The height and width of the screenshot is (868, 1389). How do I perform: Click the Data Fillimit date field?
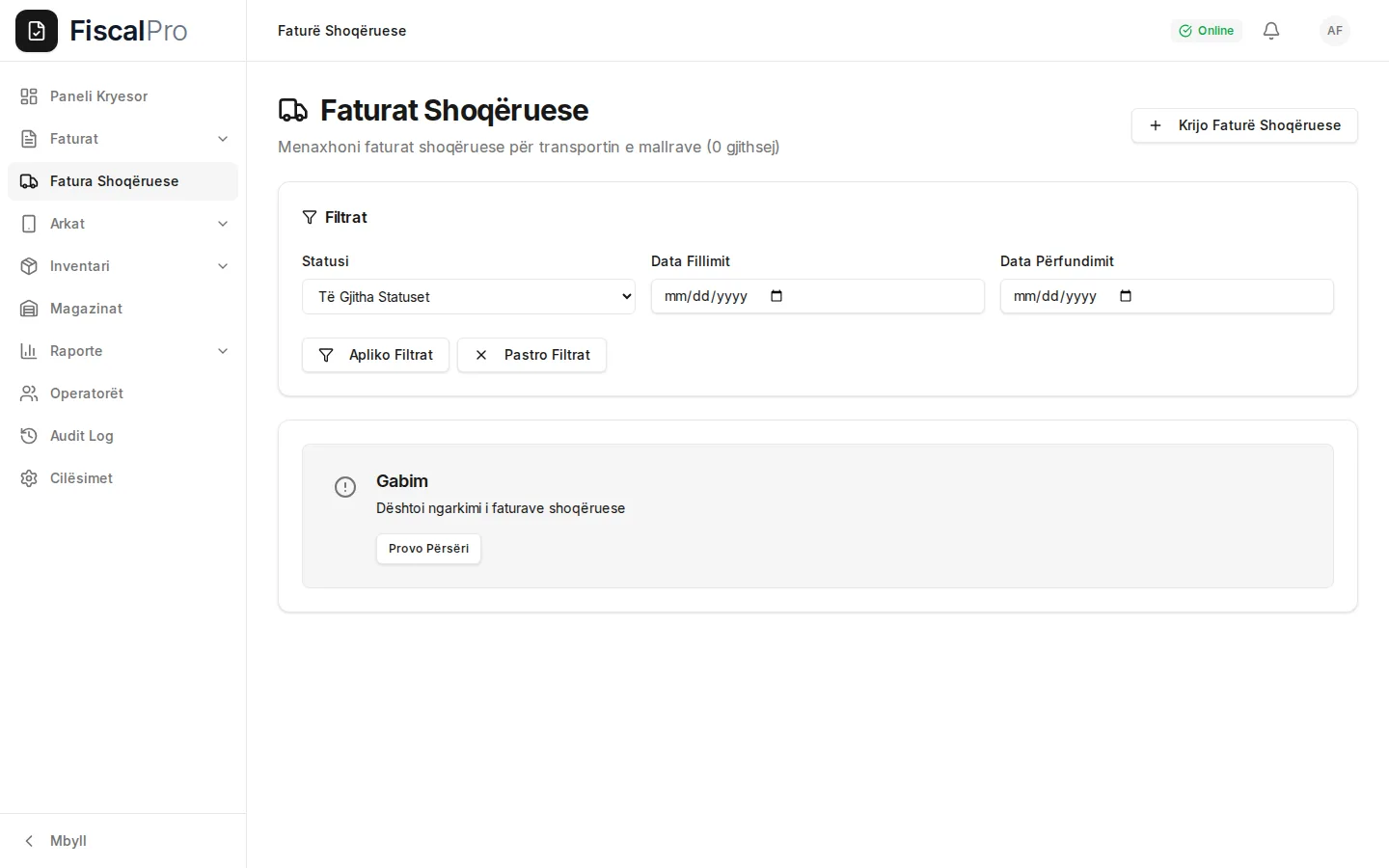(x=818, y=296)
